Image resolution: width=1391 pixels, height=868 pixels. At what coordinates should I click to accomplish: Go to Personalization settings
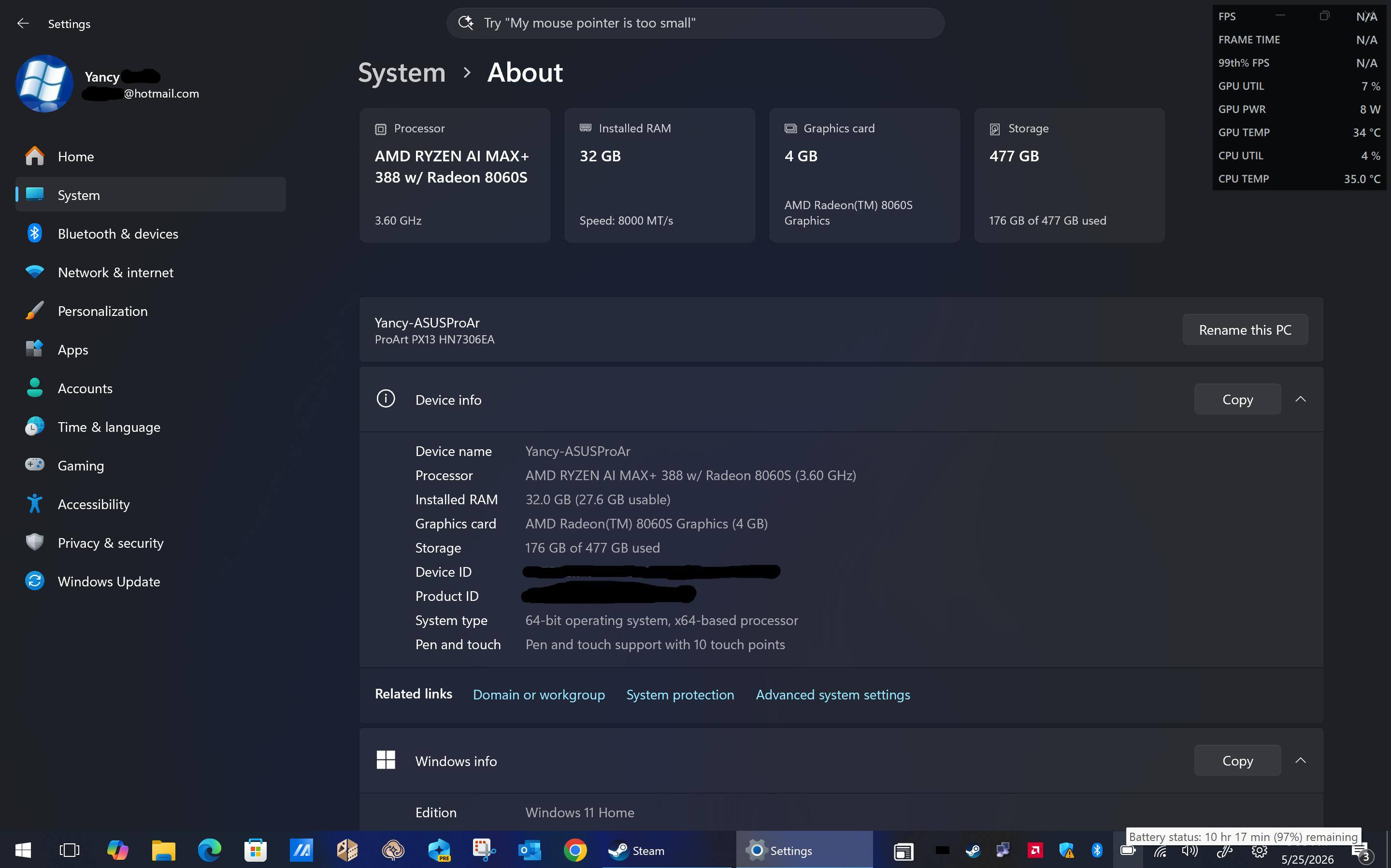150,311
